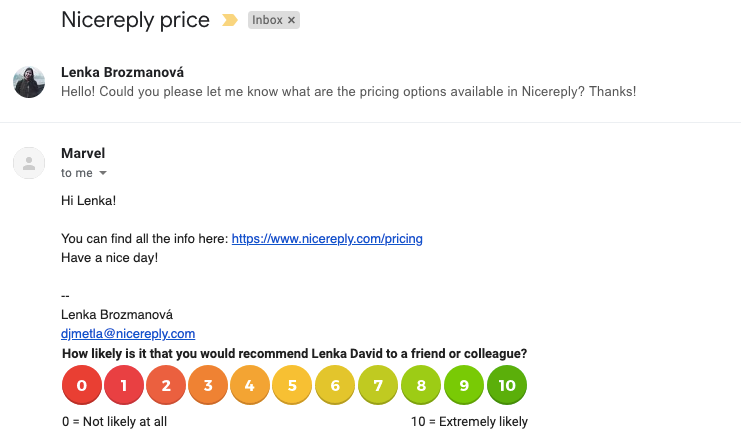Rate 2 on the recommendation scale
Image resolution: width=741 pixels, height=442 pixels.
166,385
